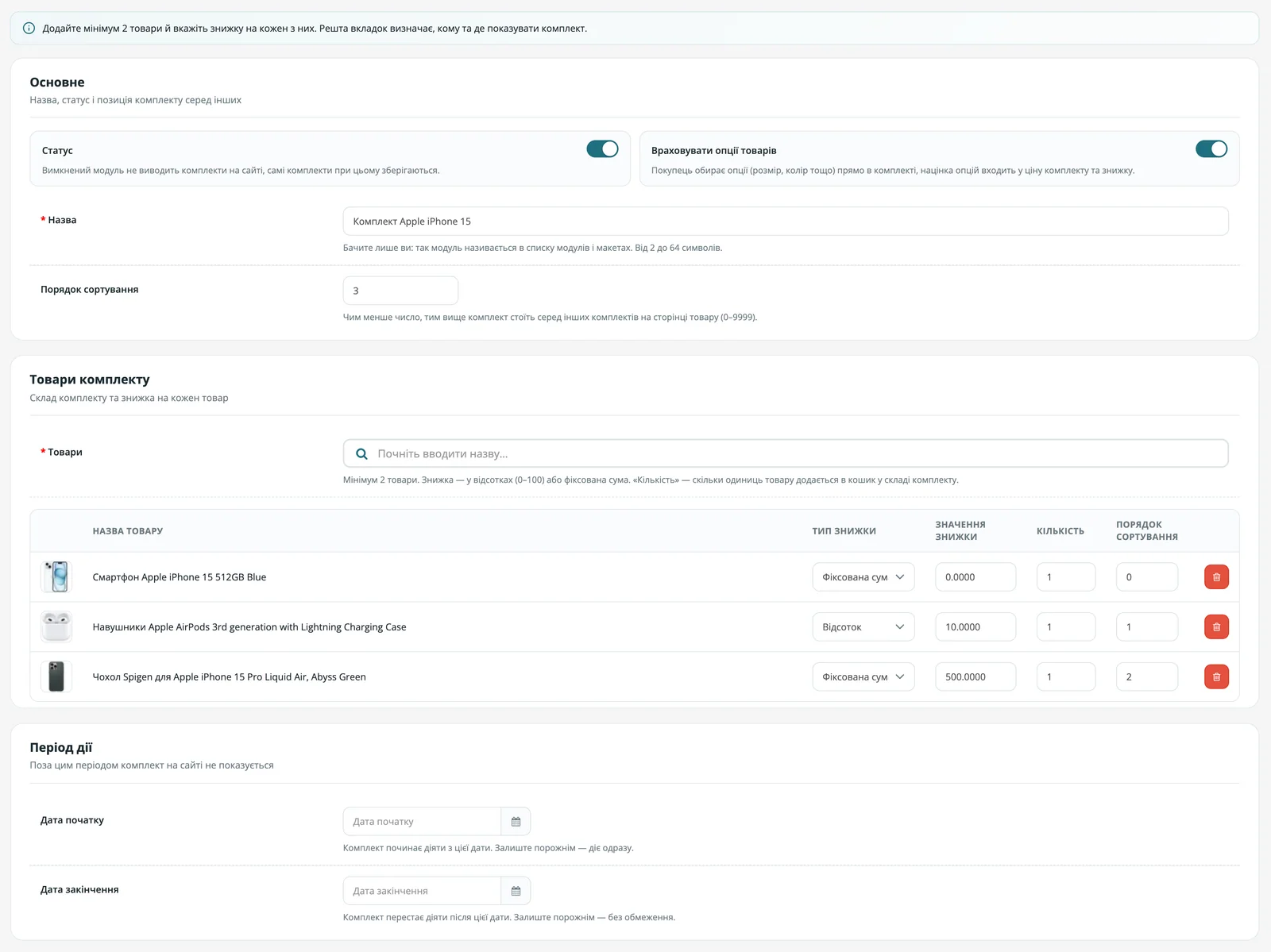Screen dimensions: 1271x952
Task: Click the Навушники Apple AirPods 3rd generation name
Action: pos(249,627)
